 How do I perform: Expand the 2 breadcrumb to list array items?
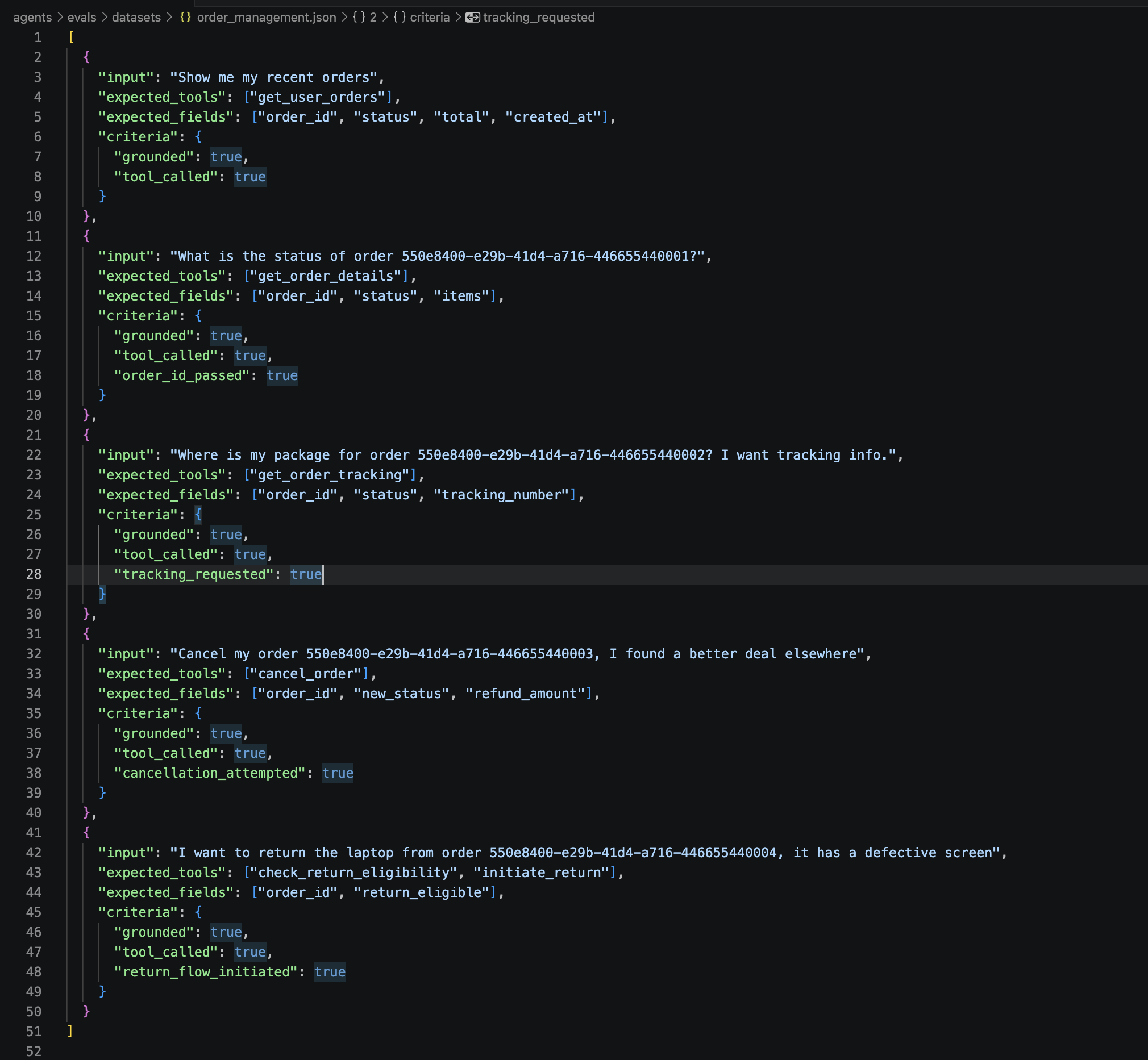373,17
